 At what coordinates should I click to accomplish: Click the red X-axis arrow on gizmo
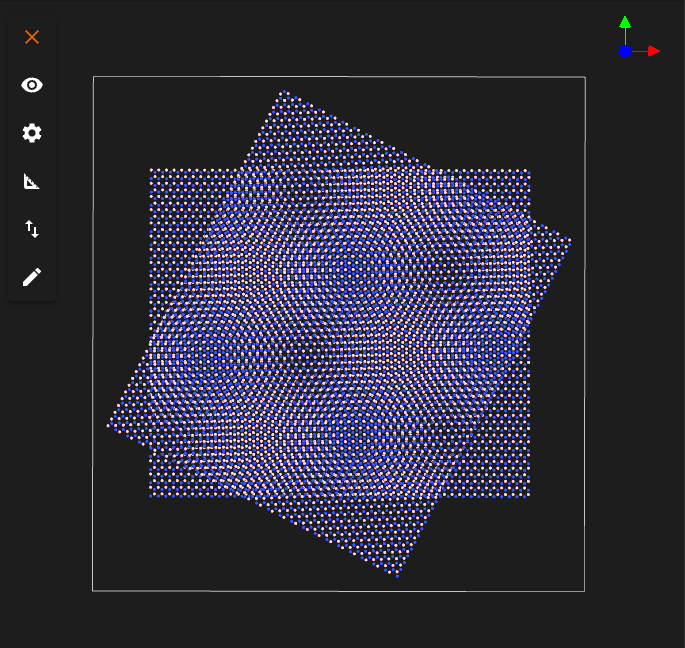click(654, 51)
